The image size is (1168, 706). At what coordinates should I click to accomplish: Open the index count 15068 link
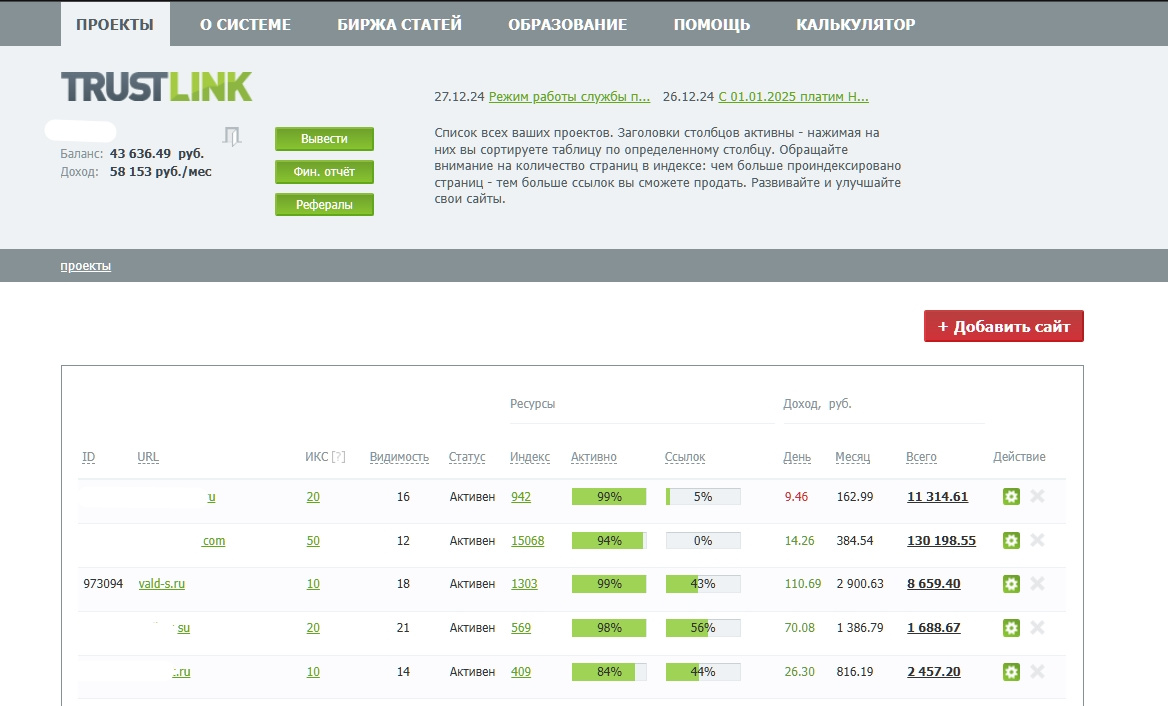[x=527, y=541]
